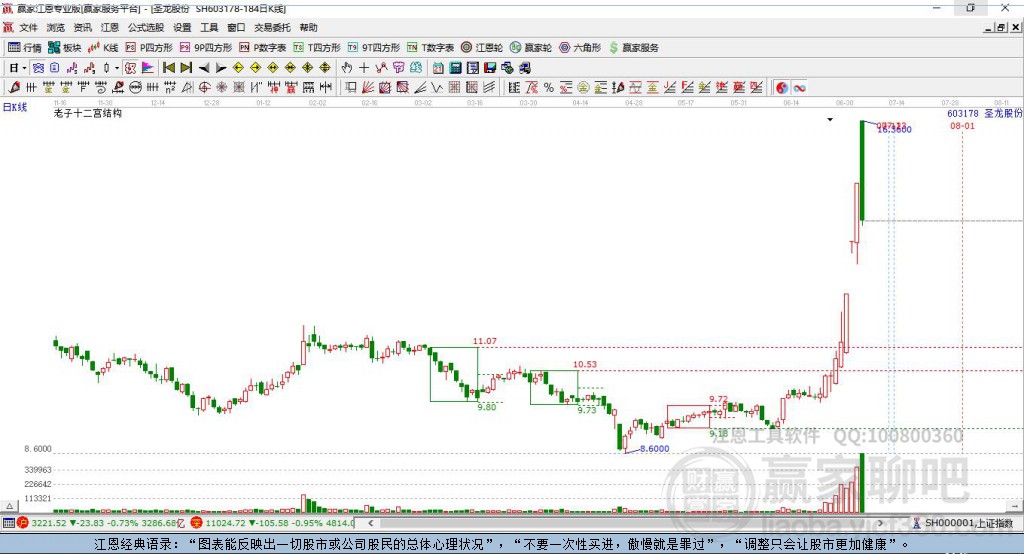Click the 11.07 price level label
The width and height of the screenshot is (1024, 554).
click(485, 341)
